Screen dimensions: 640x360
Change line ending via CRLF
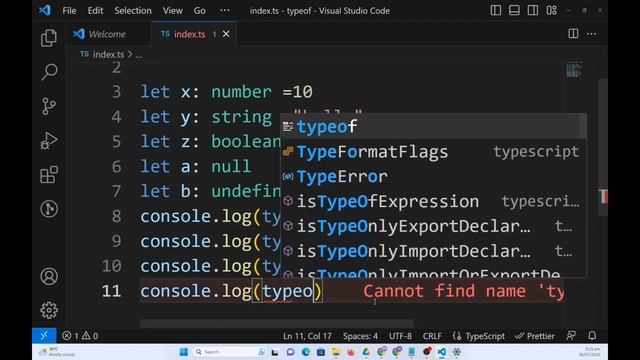click(432, 336)
